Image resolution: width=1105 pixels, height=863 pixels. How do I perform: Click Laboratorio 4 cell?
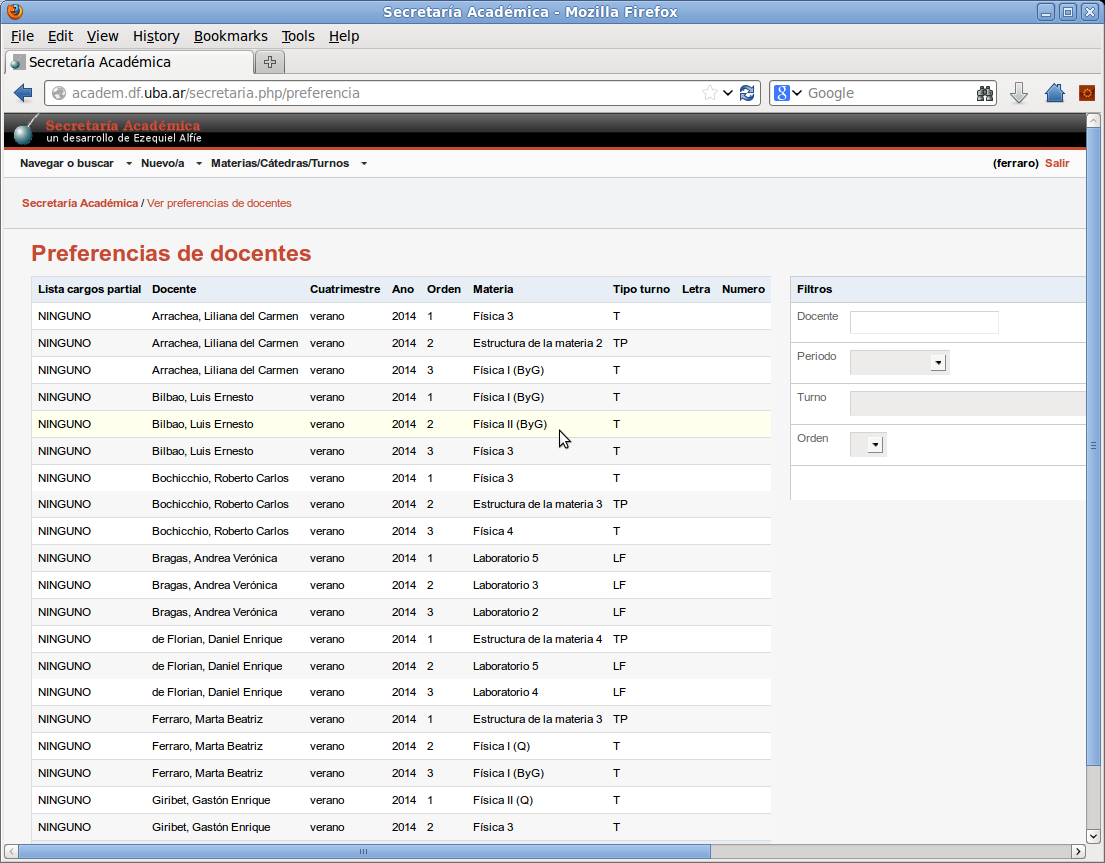tap(505, 693)
